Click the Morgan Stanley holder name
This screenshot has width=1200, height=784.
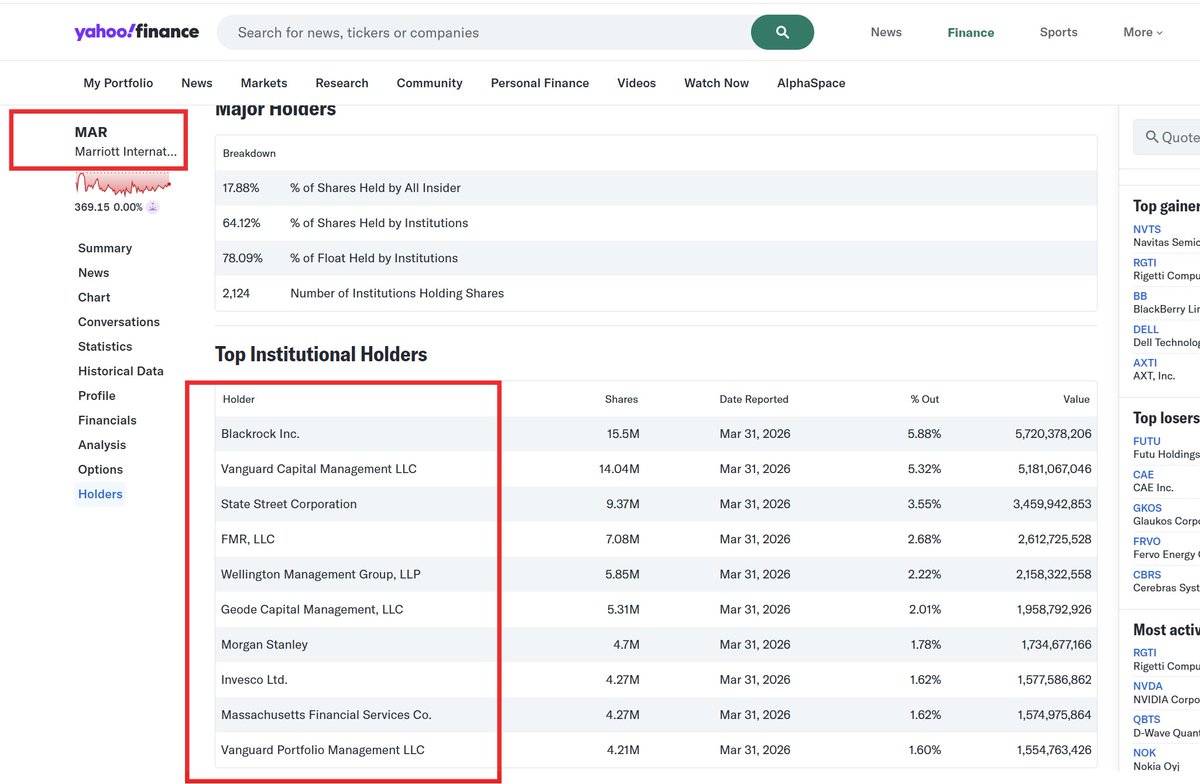tap(264, 644)
